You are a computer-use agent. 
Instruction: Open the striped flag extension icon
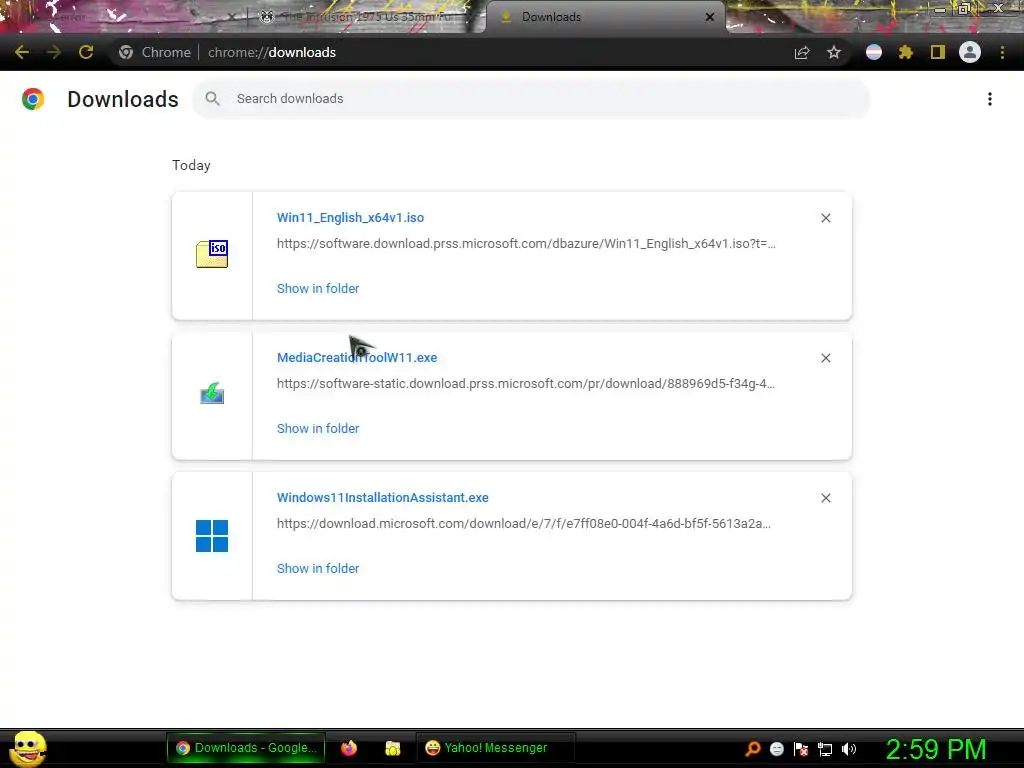pos(874,52)
